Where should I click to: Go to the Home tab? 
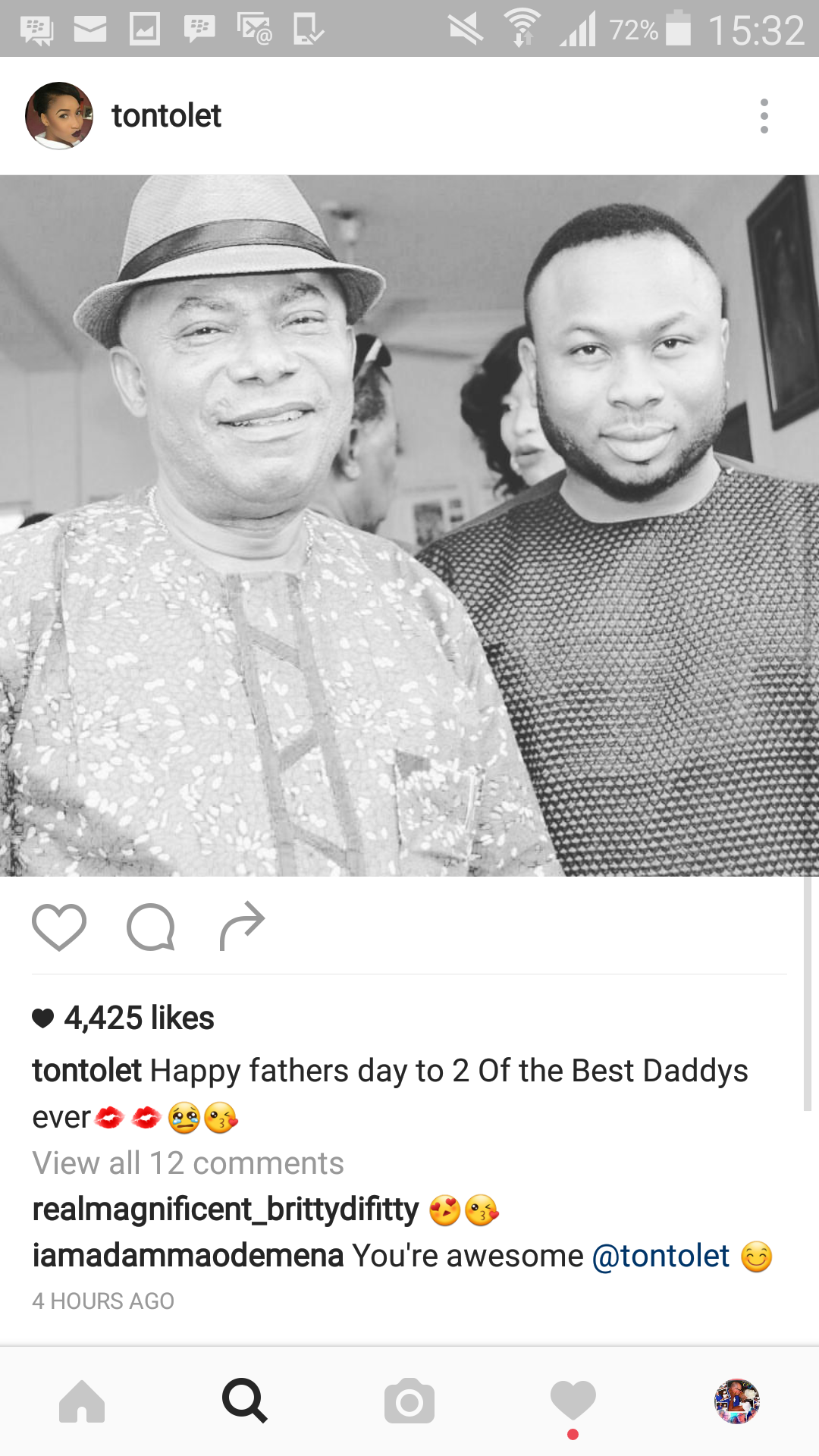82,1401
